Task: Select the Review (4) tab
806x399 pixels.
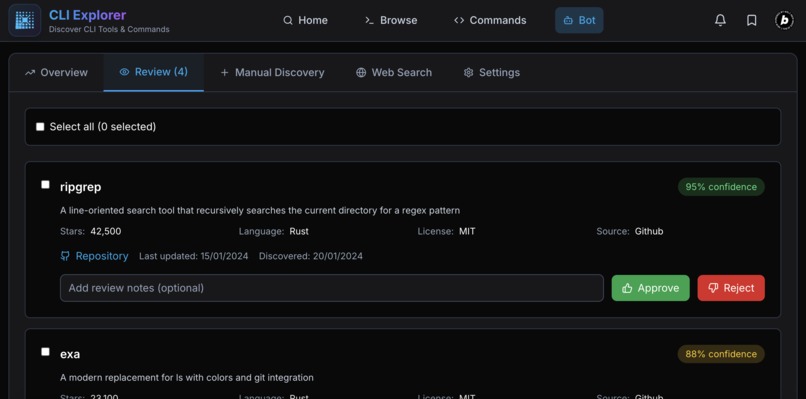Action: 153,72
